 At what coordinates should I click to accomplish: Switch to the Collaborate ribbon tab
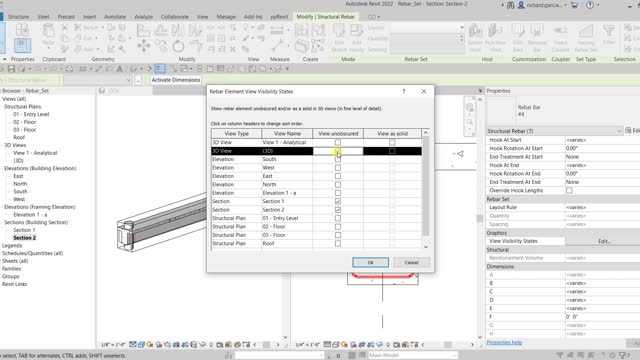[175, 17]
